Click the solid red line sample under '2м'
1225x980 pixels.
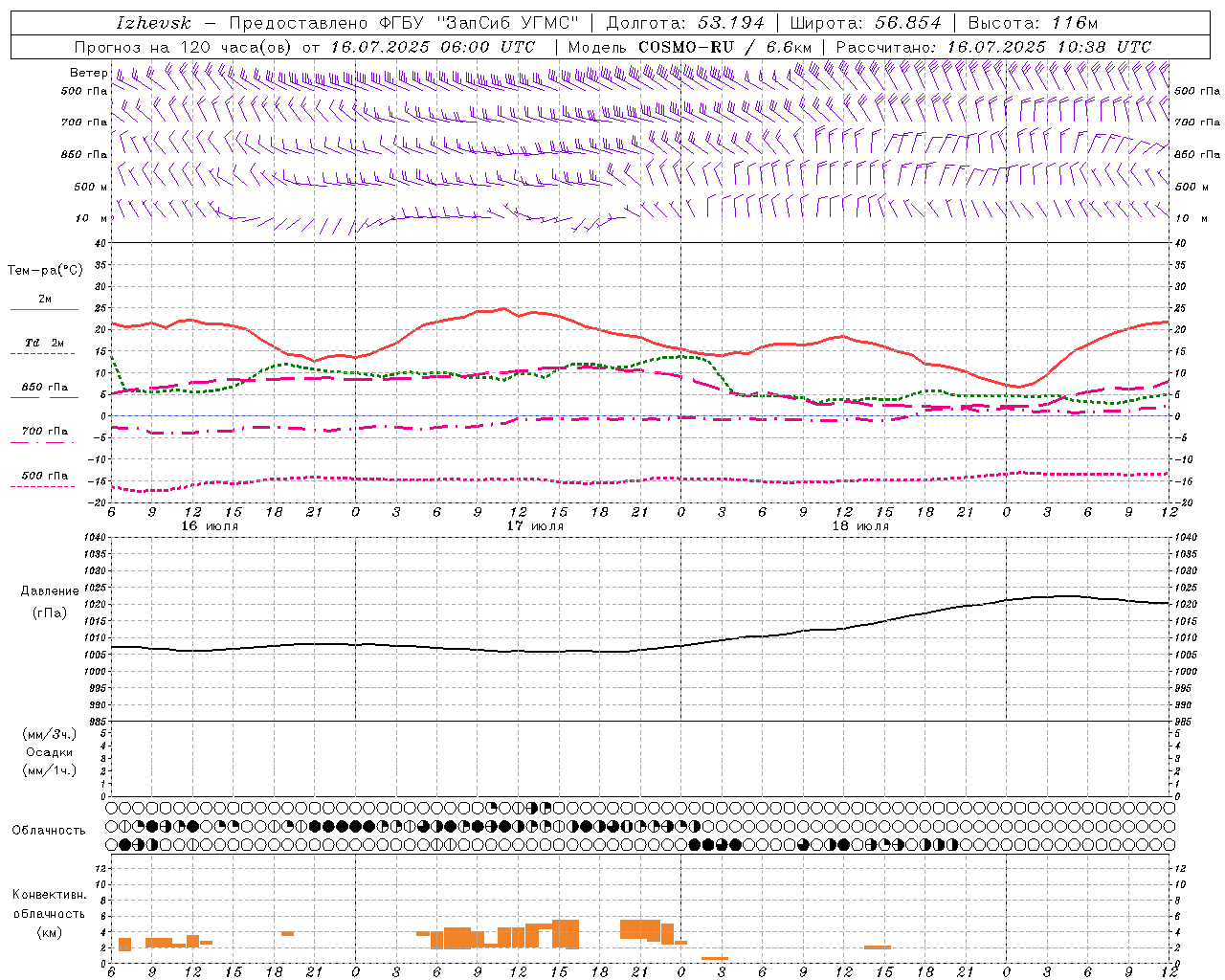click(x=44, y=310)
